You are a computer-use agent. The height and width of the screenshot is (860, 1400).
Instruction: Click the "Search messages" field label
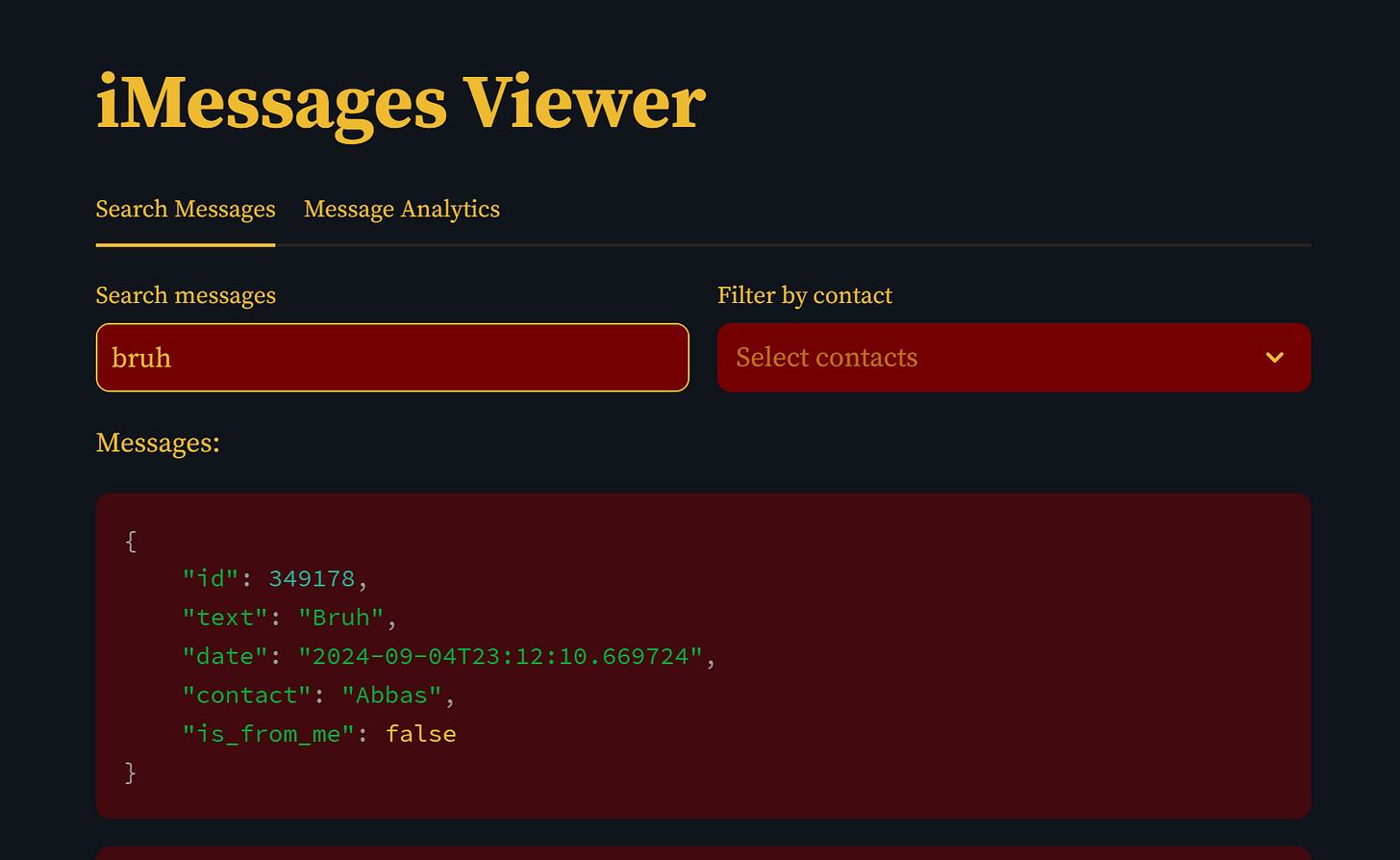[x=186, y=295]
